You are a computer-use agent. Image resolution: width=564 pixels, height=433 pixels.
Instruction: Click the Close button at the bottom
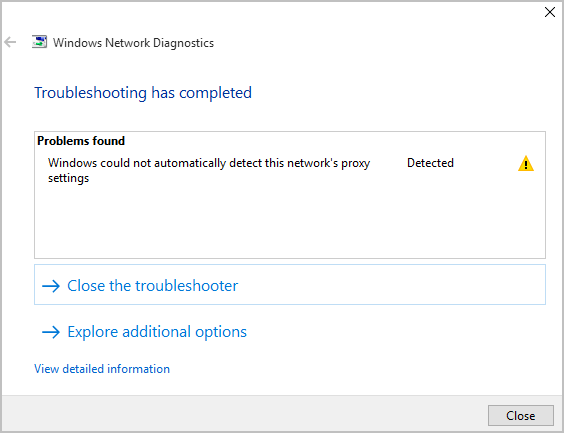coord(520,416)
